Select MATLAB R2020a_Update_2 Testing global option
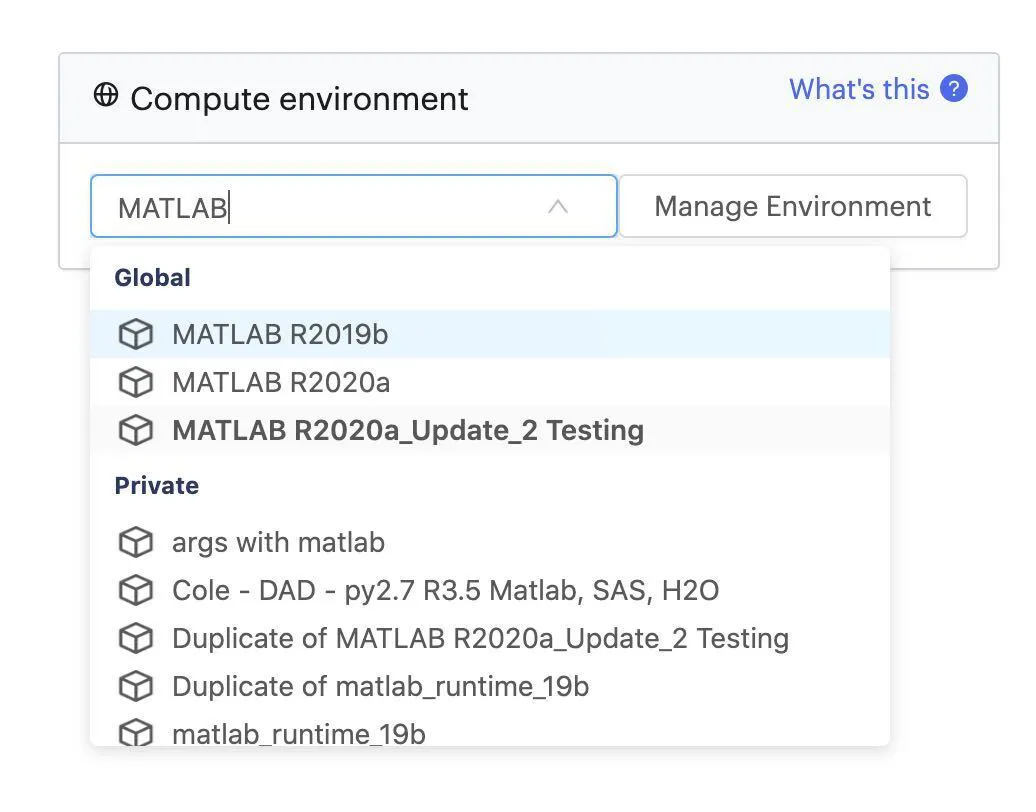Image resolution: width=1036 pixels, height=812 pixels. [408, 430]
